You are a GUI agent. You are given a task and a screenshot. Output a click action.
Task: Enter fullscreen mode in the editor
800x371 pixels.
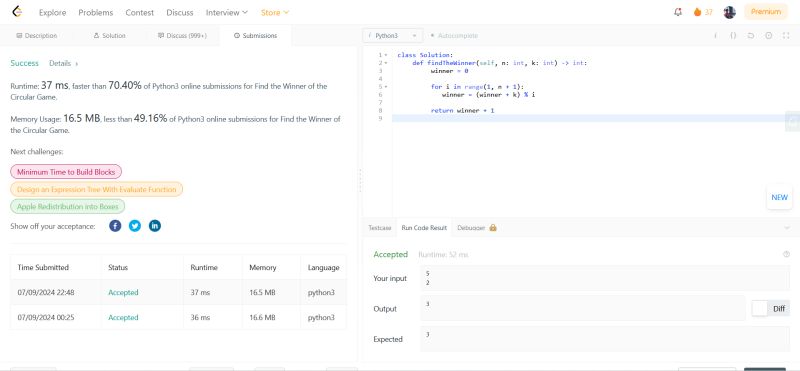[786, 36]
